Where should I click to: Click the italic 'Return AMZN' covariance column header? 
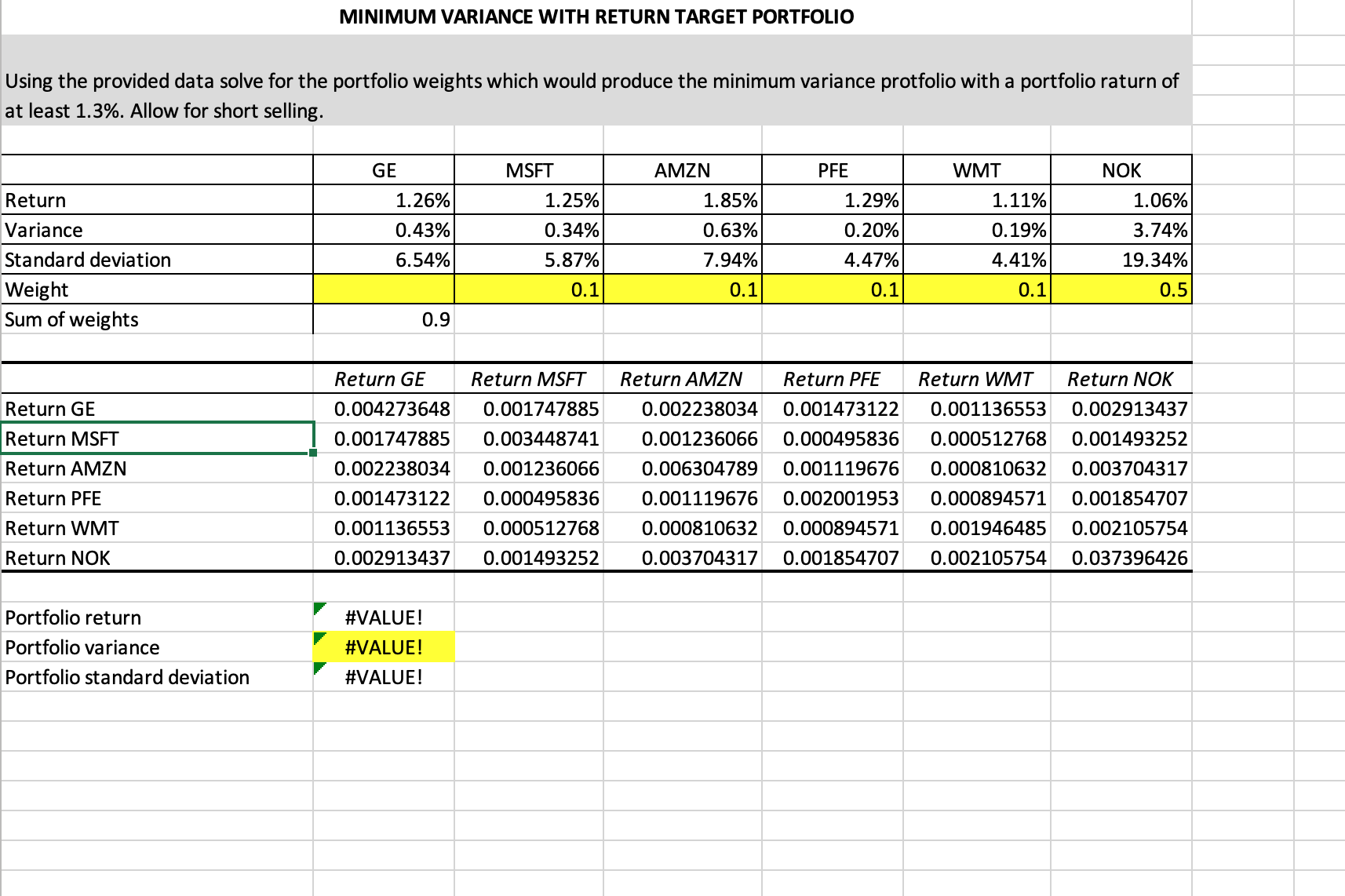pyautogui.click(x=681, y=379)
